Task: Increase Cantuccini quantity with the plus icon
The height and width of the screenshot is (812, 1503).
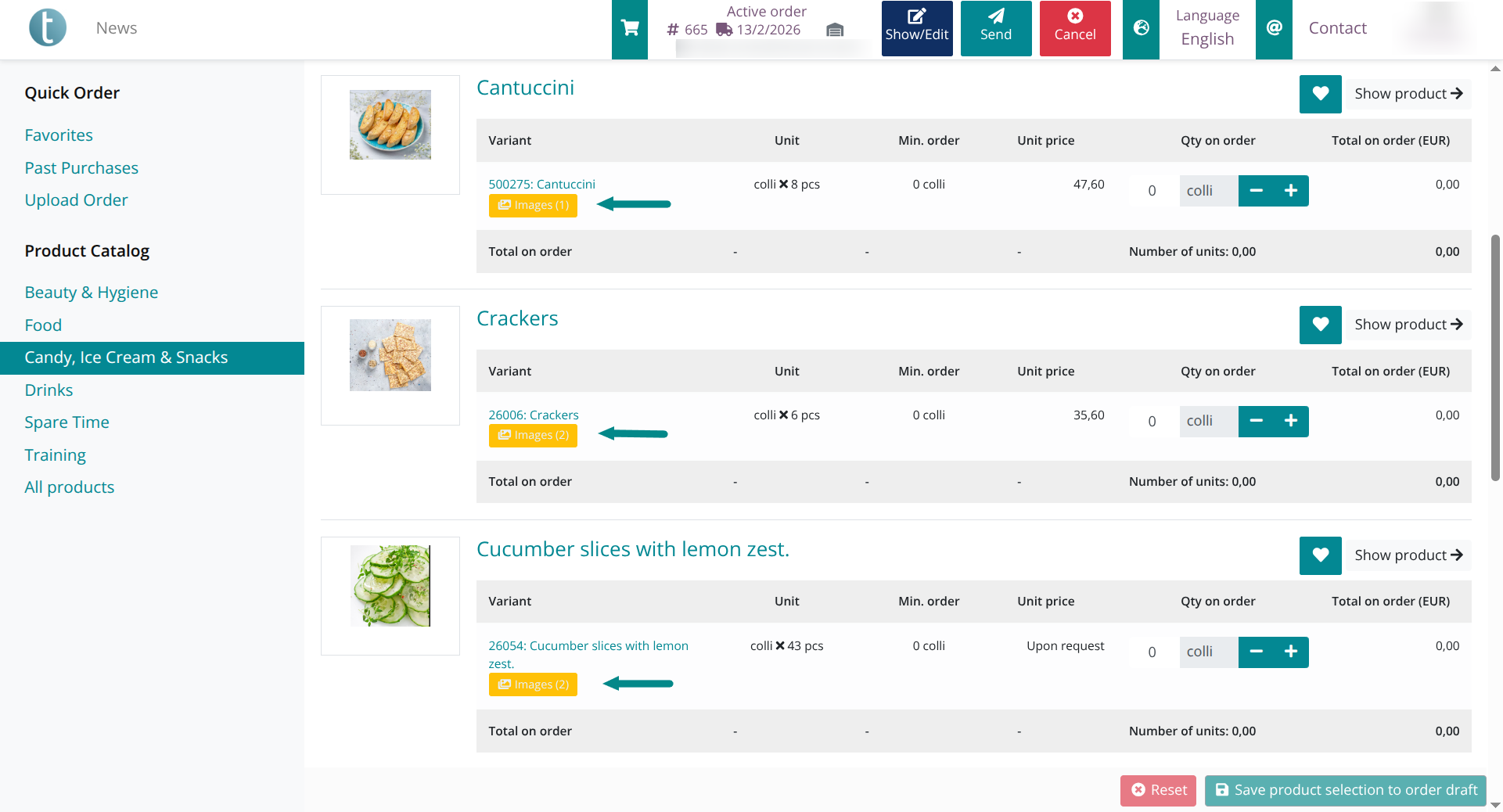Action: pos(1291,190)
